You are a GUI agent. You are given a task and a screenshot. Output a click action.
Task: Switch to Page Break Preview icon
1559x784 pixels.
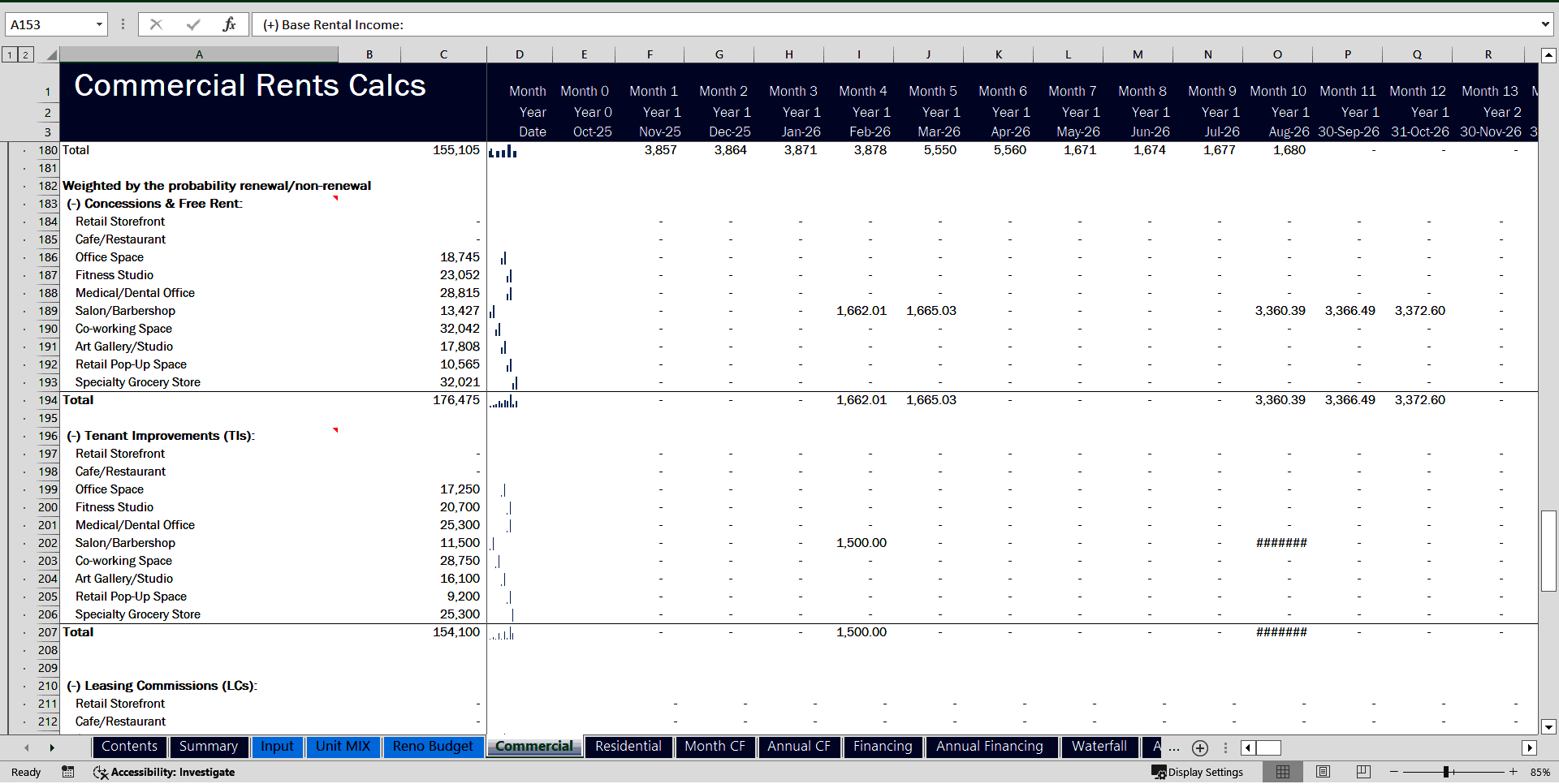pos(1363,772)
